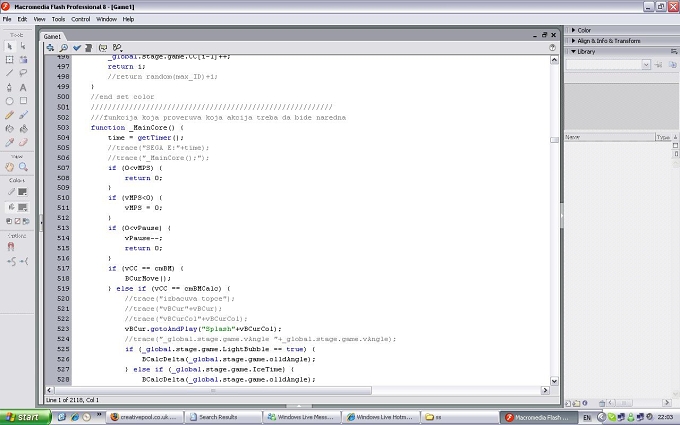Click the Find magnifier icon in script toolbar

(64, 48)
